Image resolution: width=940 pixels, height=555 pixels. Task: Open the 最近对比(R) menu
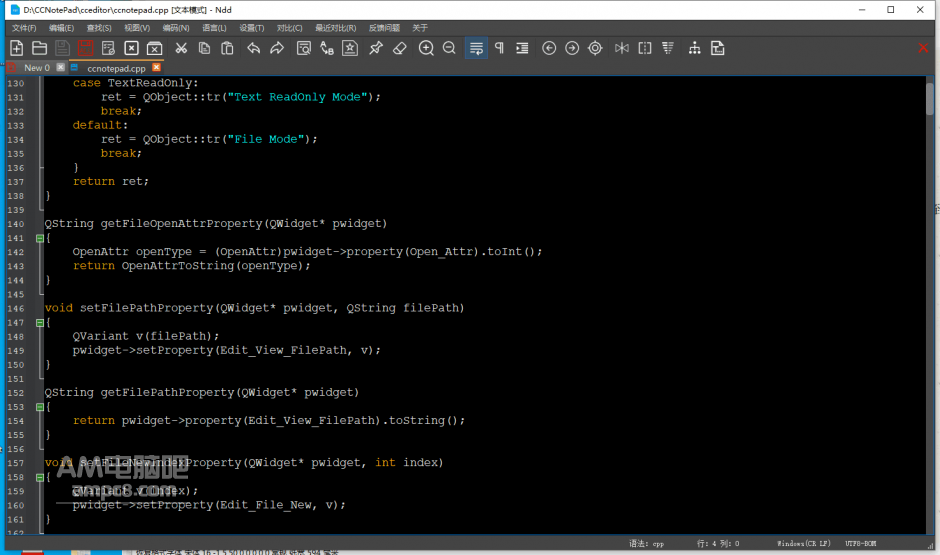336,28
